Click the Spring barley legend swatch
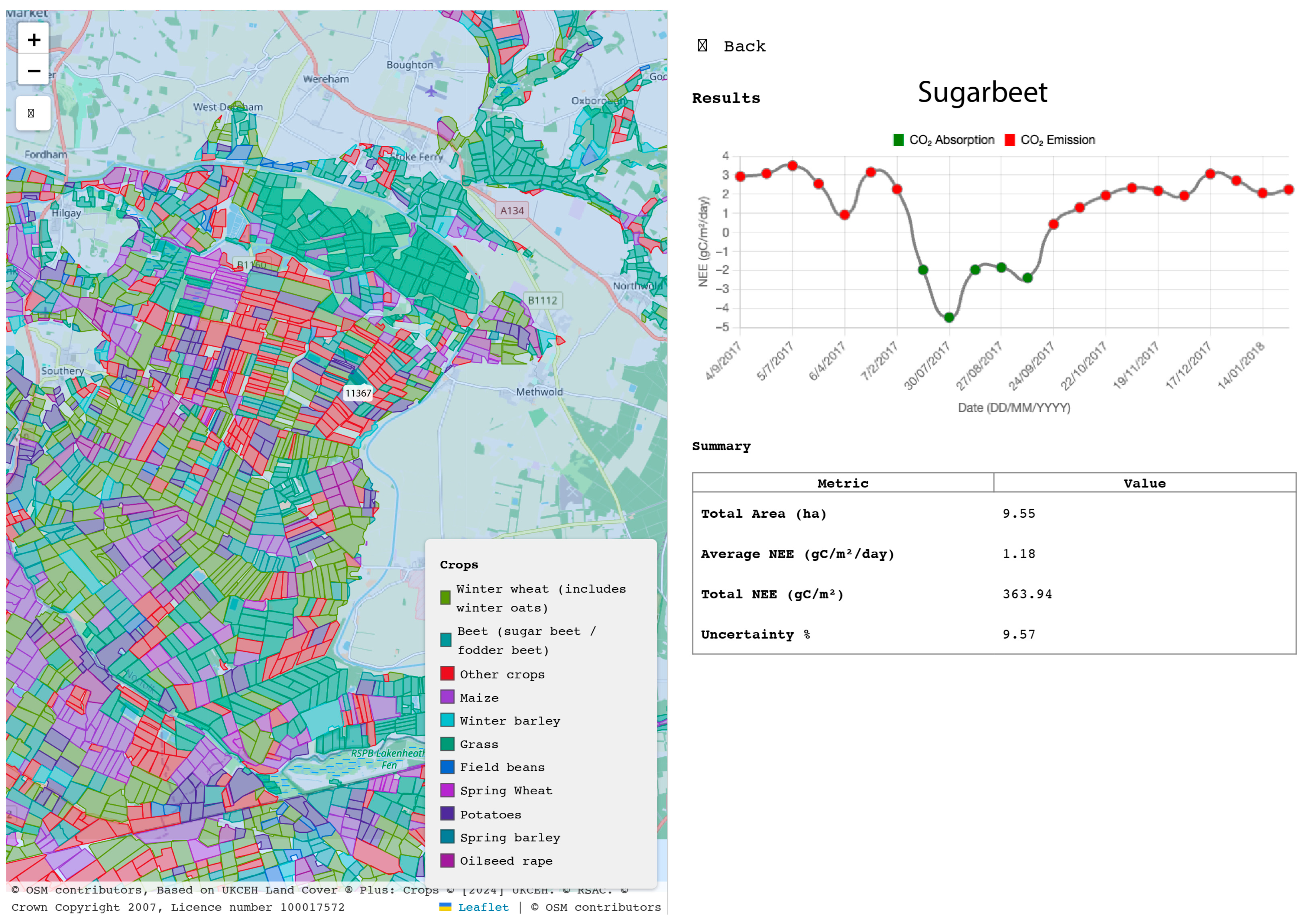Screen dimensions: 1303x924 447,837
